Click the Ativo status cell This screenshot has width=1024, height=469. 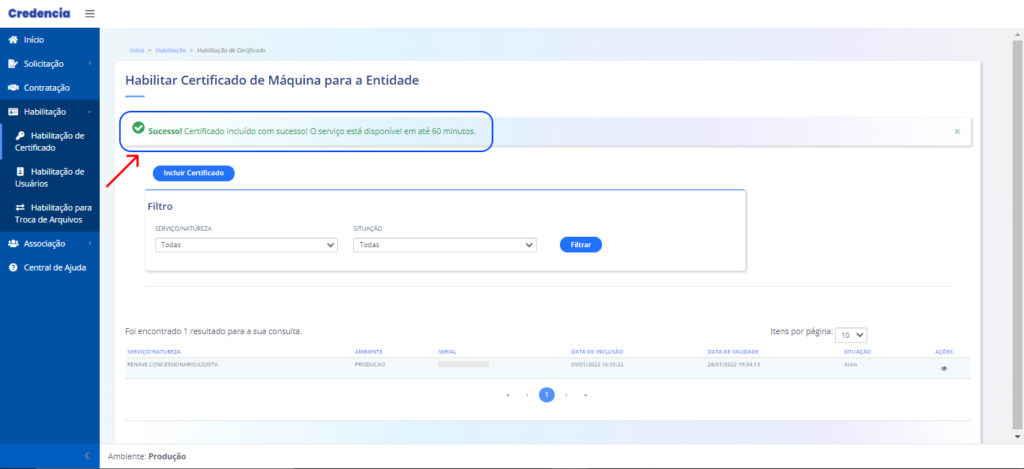(850, 364)
